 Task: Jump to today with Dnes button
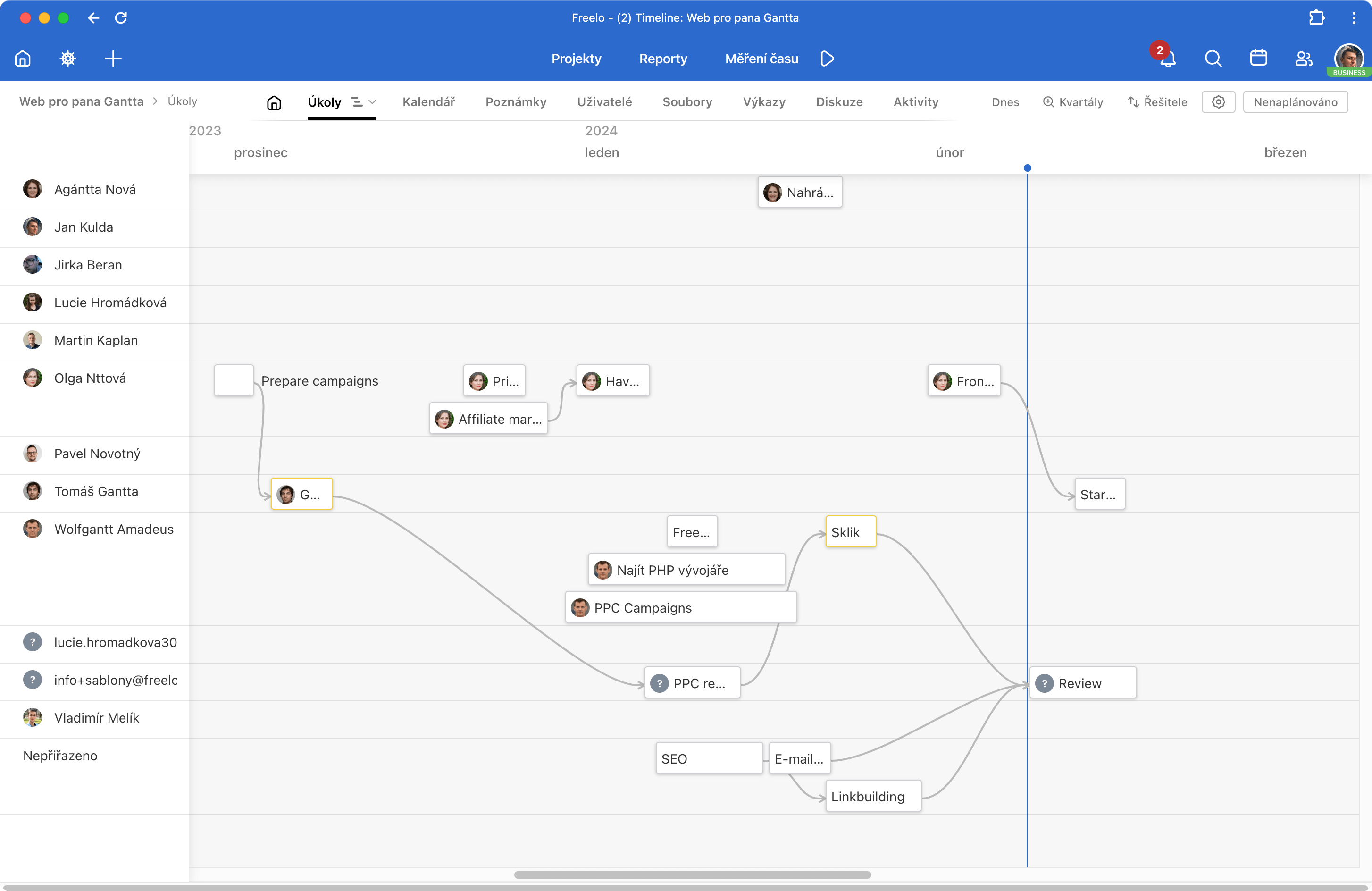click(1005, 102)
